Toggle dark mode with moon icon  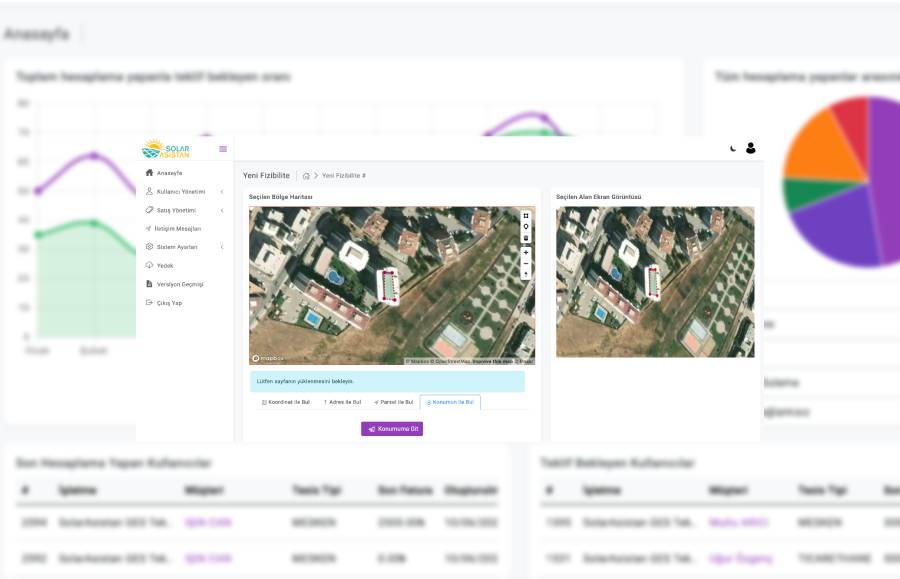(x=733, y=148)
